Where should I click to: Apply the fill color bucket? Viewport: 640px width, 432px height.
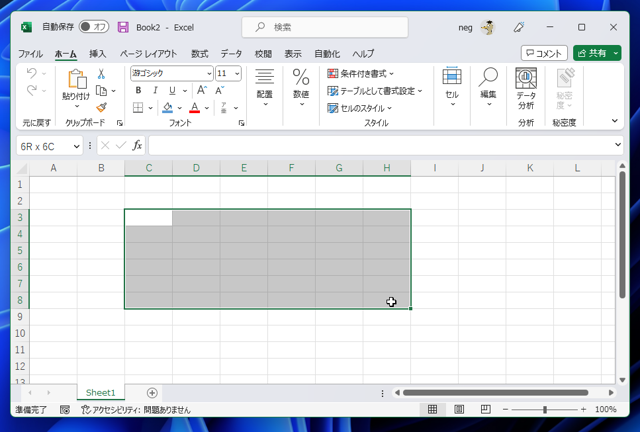(x=167, y=108)
